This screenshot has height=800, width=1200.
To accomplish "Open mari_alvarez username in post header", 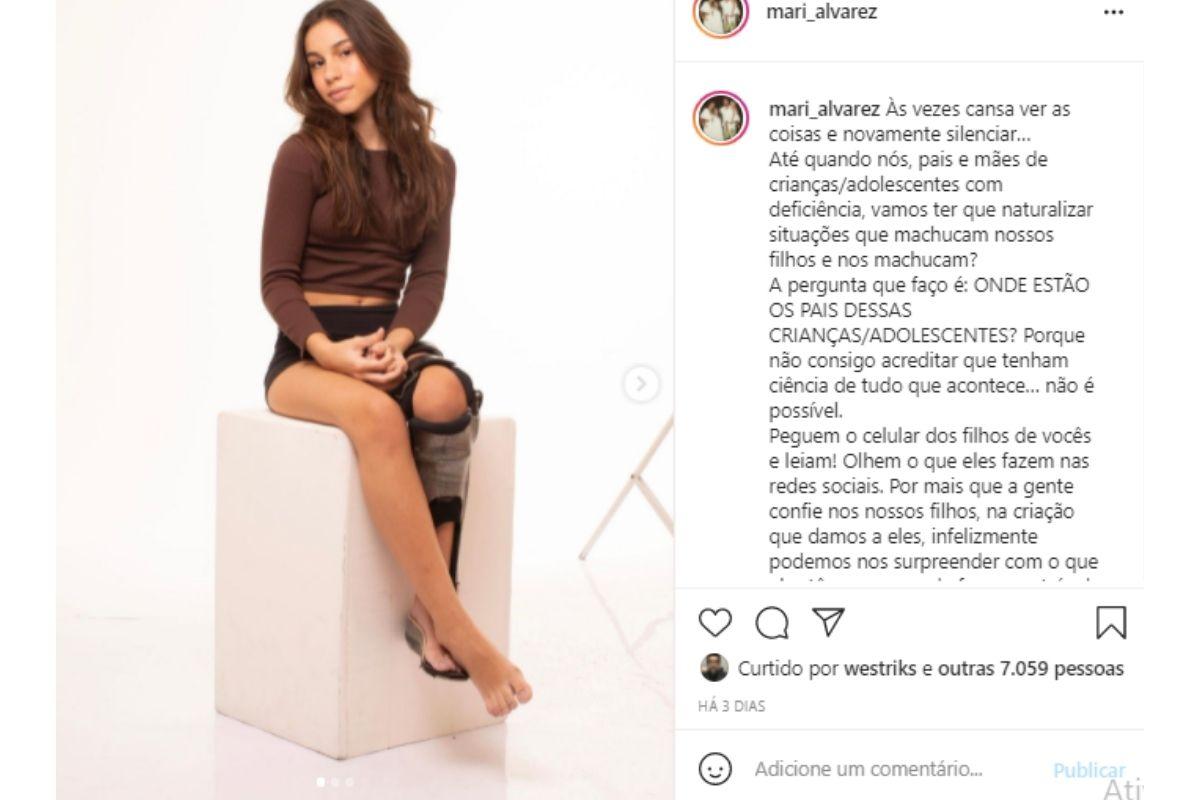I will pyautogui.click(x=821, y=13).
